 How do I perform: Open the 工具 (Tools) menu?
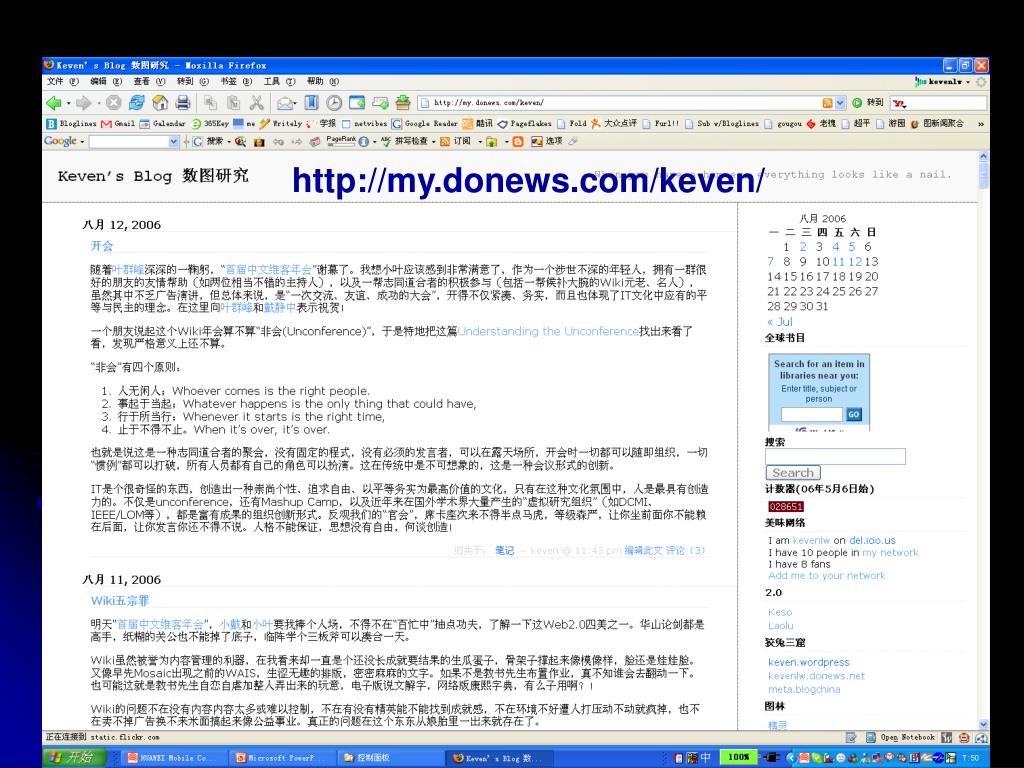(x=280, y=81)
